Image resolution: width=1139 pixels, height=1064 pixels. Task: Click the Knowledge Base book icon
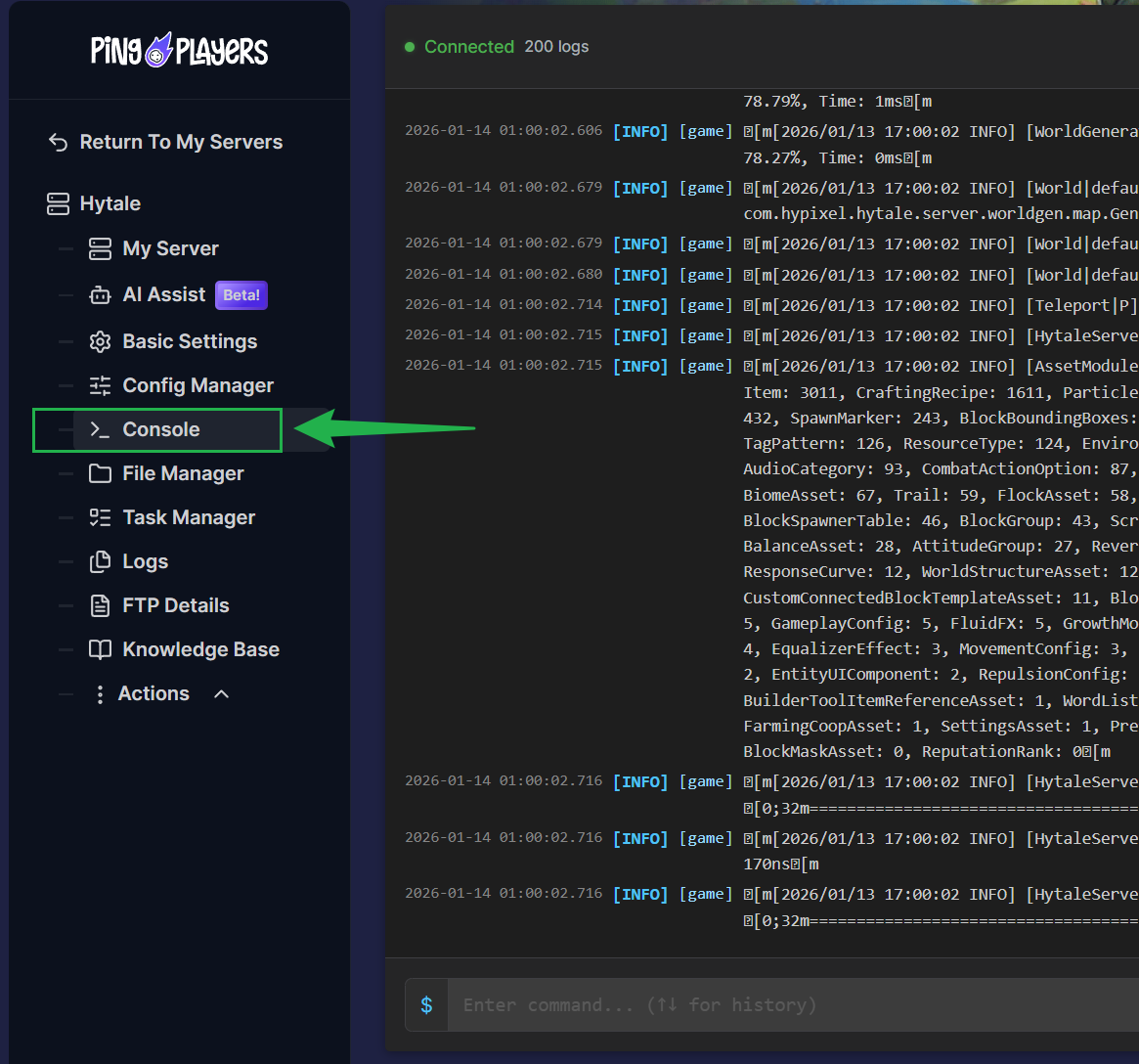99,649
